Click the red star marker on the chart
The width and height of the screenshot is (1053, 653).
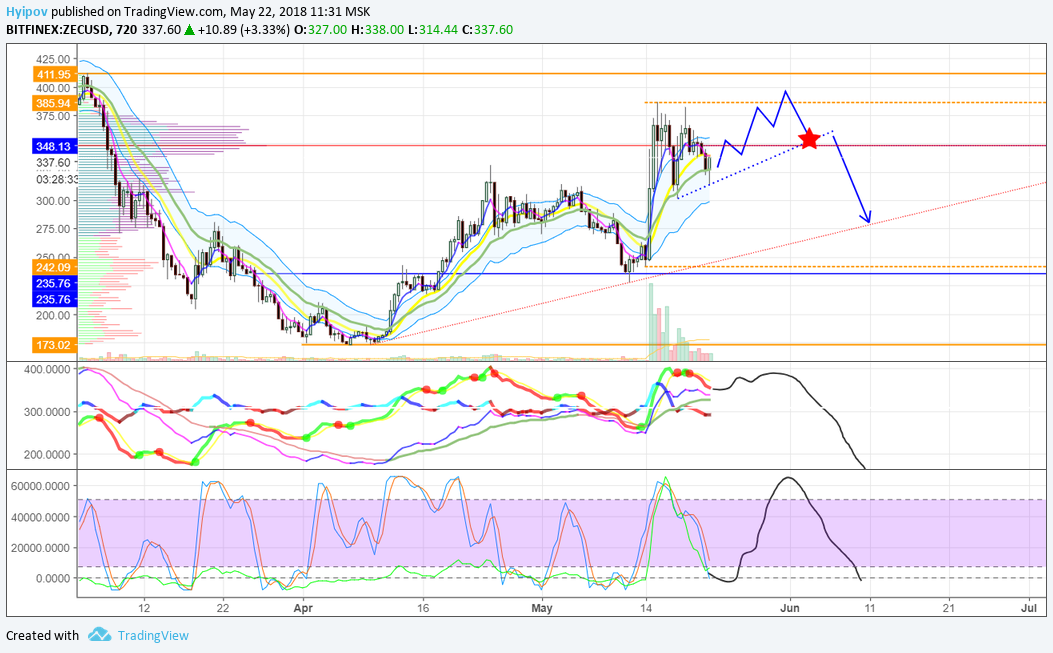coord(810,138)
